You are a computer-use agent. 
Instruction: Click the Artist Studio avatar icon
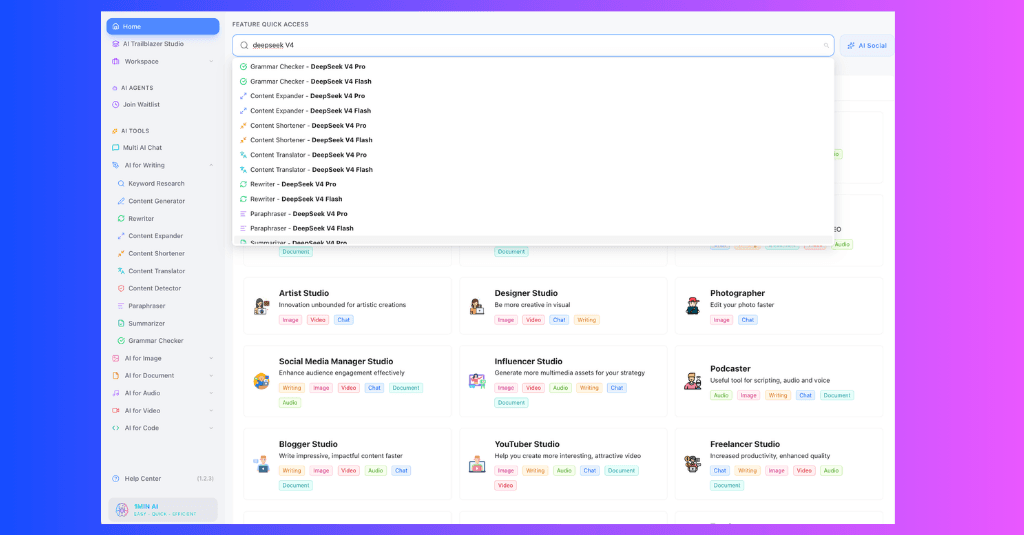(x=262, y=306)
